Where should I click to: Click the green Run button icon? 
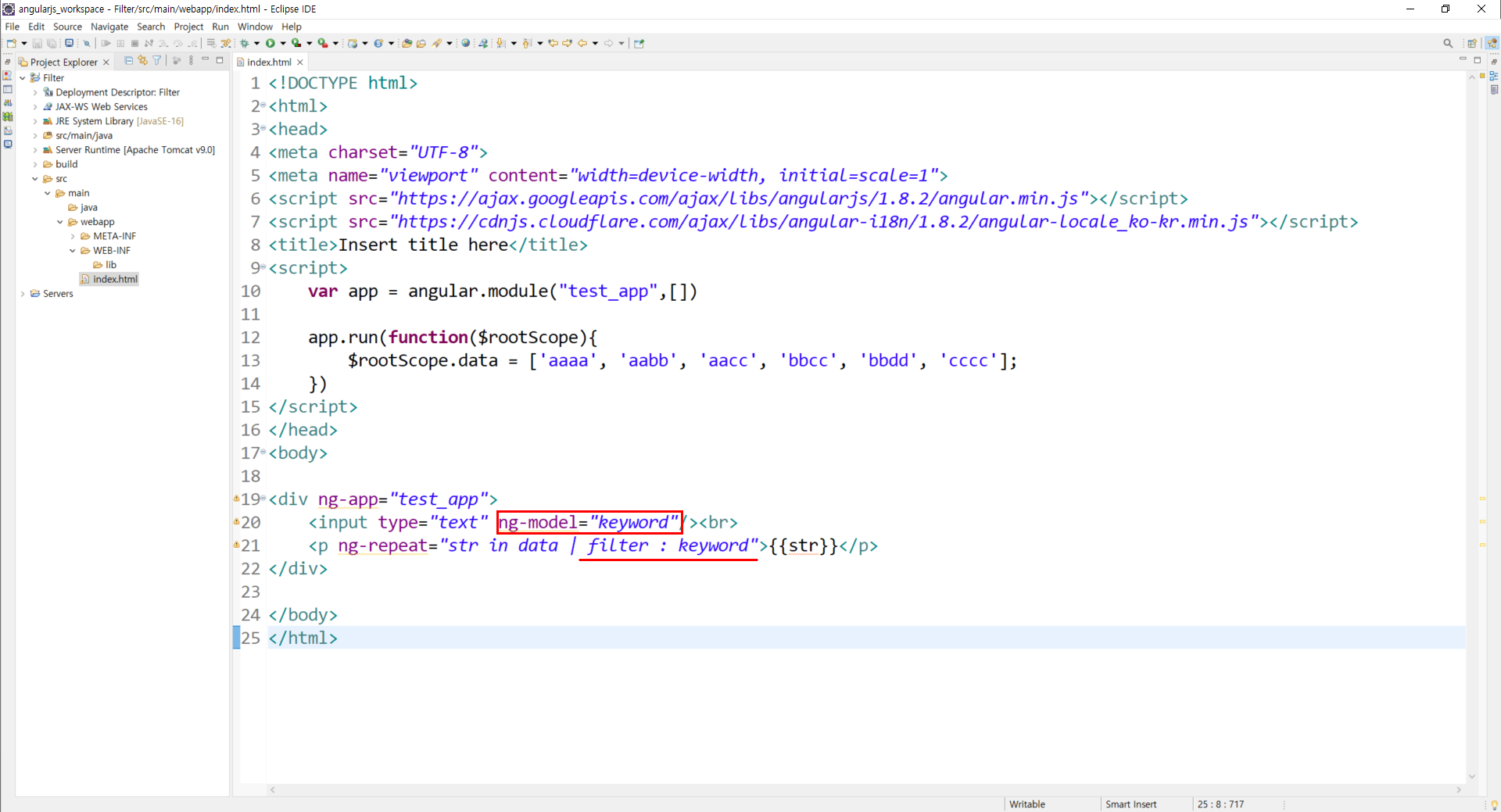point(270,43)
